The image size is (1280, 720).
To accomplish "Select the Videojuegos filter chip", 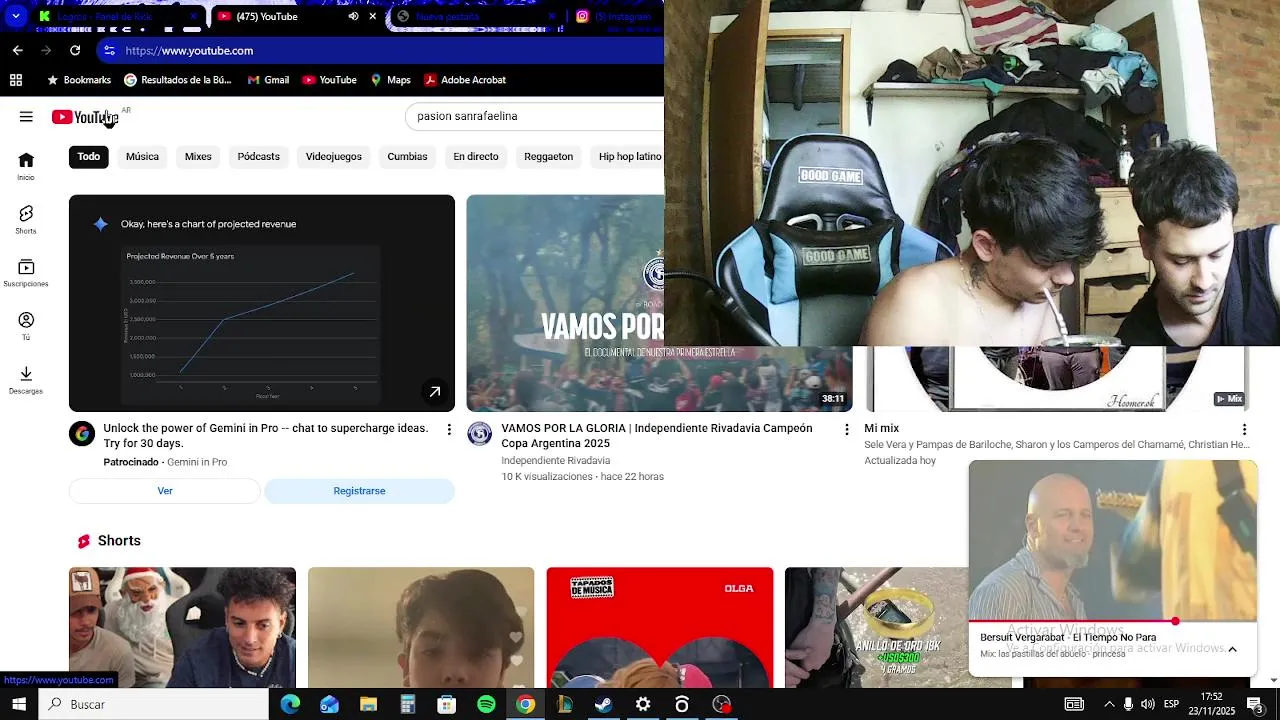I will [x=334, y=157].
